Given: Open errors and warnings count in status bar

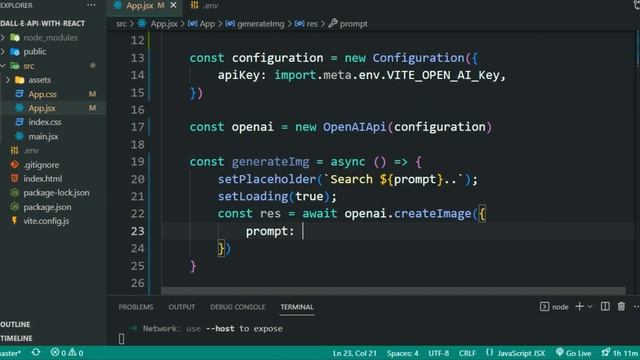Looking at the screenshot, I should [x=67, y=353].
